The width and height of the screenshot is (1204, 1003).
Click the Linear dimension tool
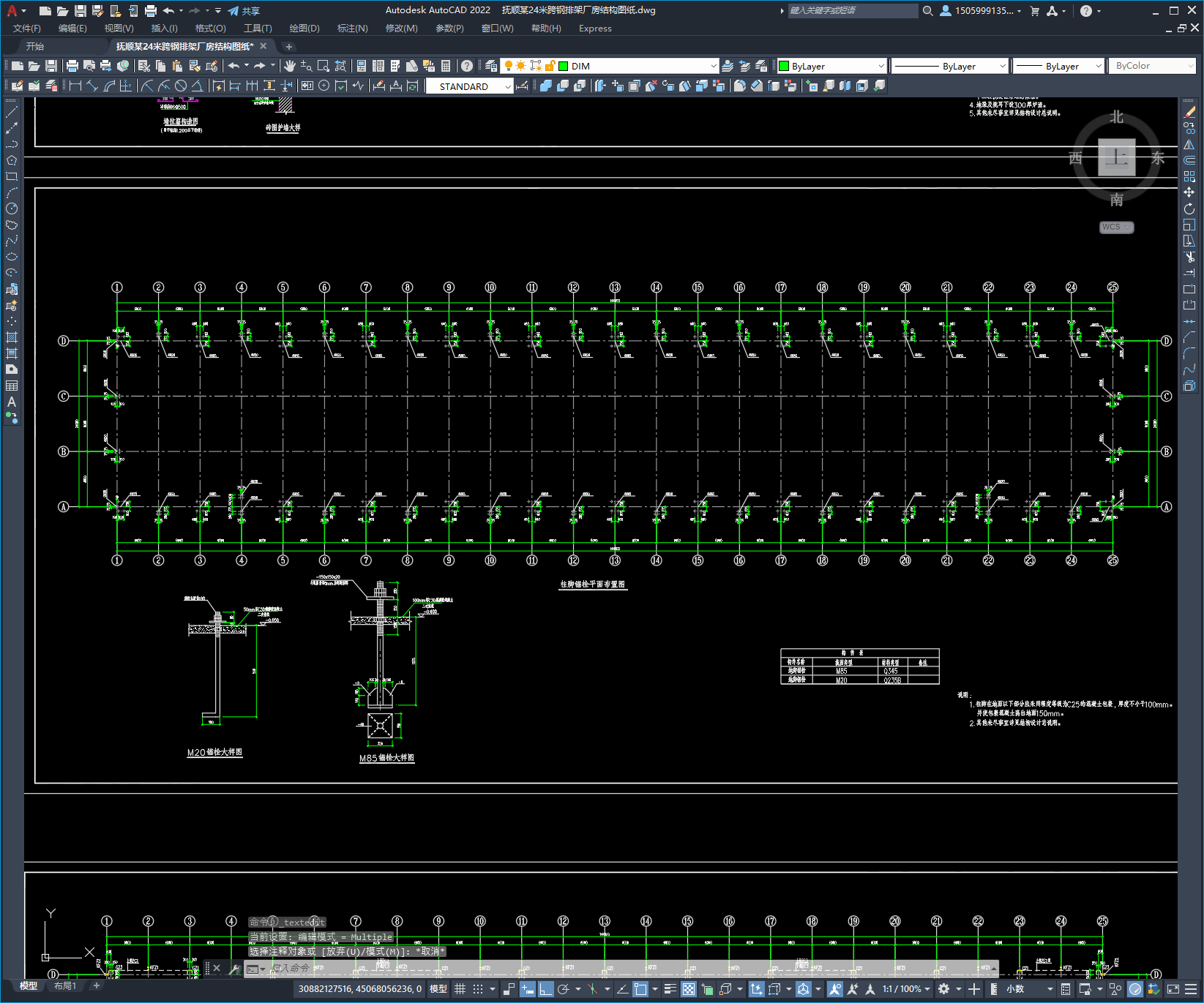point(75,86)
